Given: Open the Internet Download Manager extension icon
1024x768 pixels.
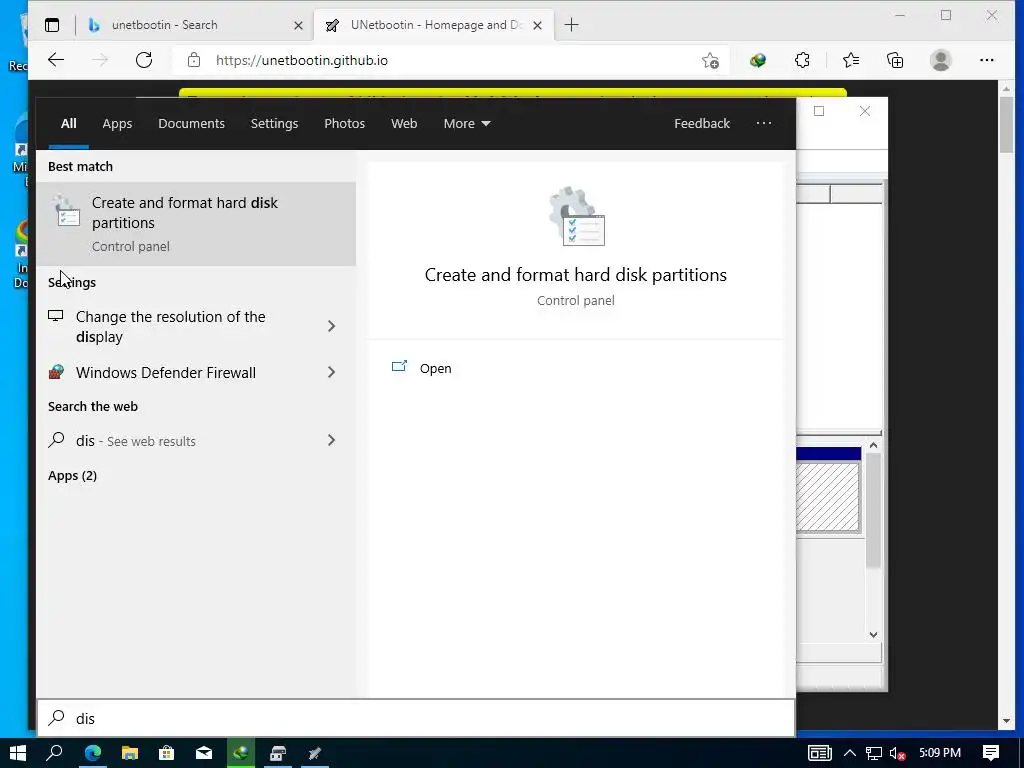Looking at the screenshot, I should click(x=758, y=60).
